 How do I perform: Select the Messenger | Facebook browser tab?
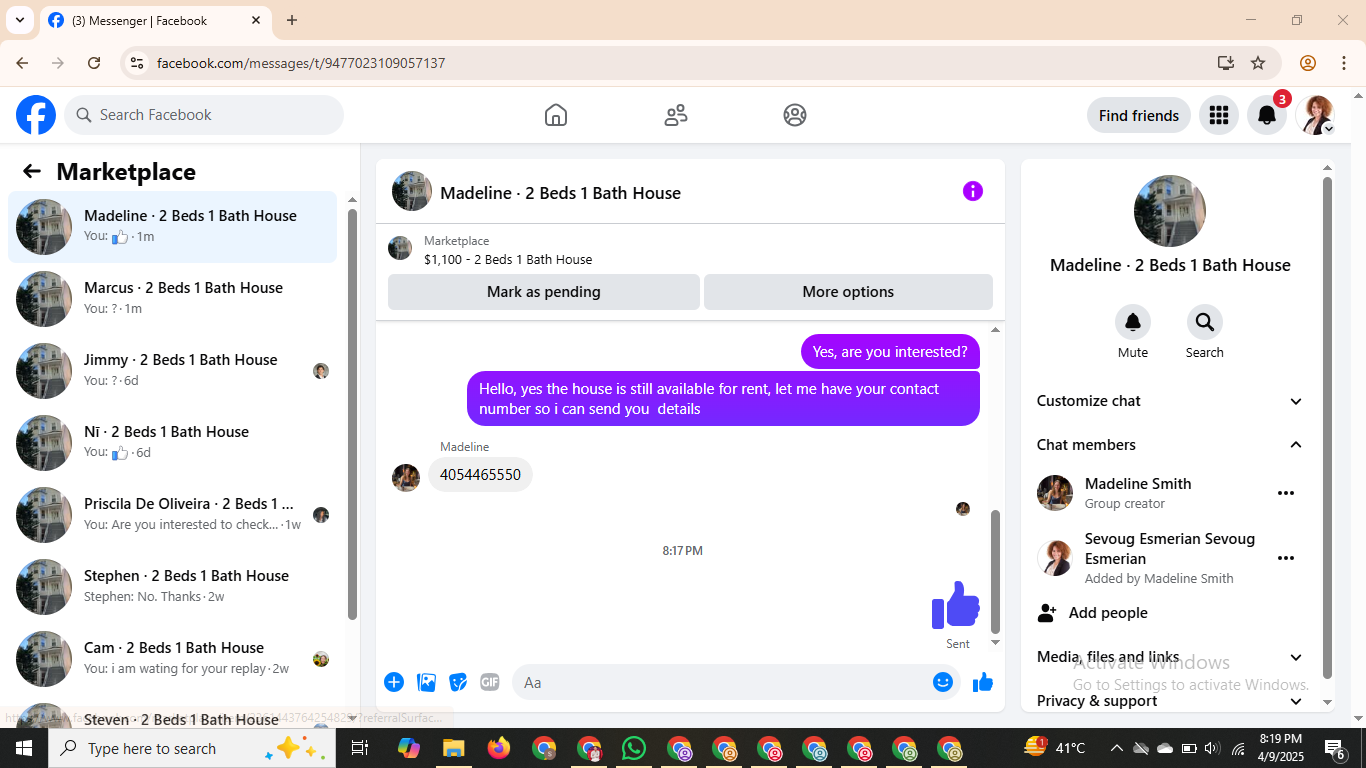coord(155,20)
